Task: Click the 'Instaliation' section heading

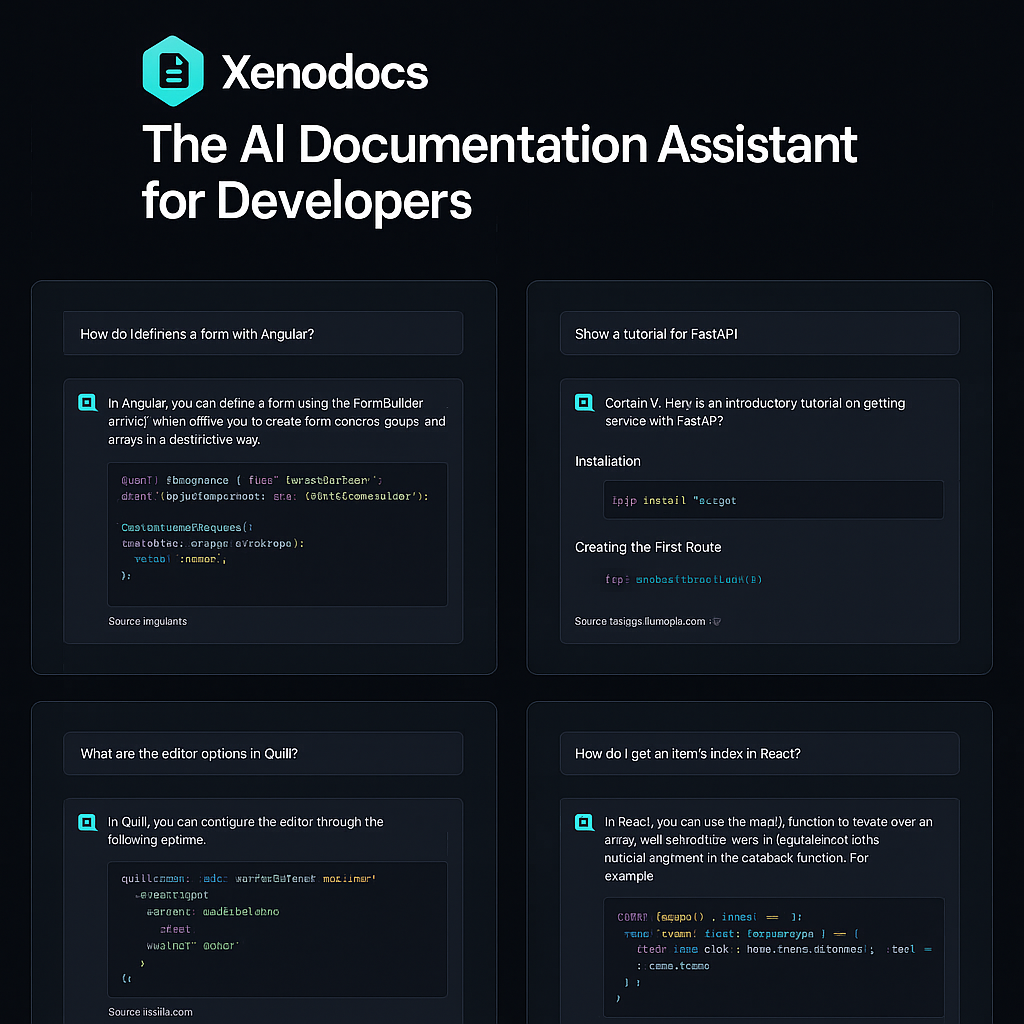Action: tap(607, 461)
